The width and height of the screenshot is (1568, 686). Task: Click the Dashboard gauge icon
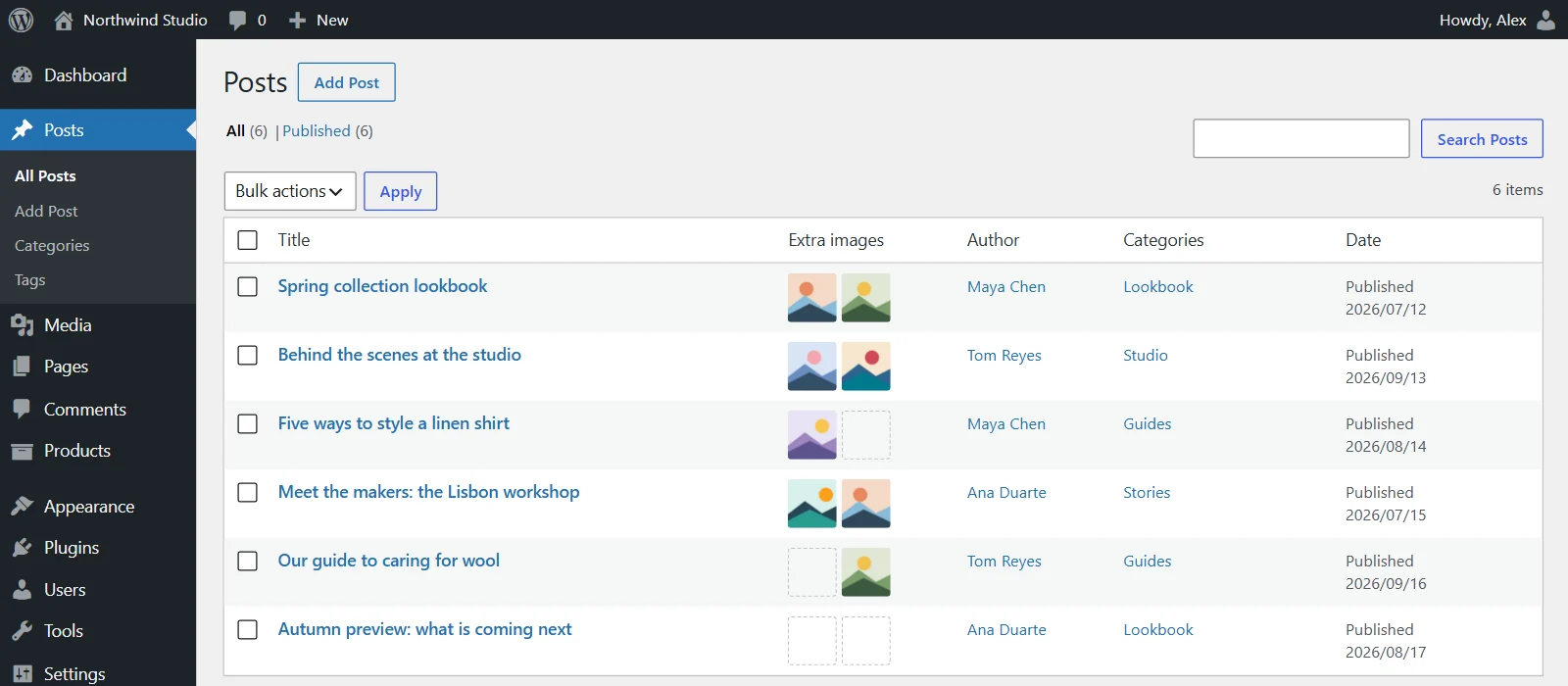click(x=22, y=75)
